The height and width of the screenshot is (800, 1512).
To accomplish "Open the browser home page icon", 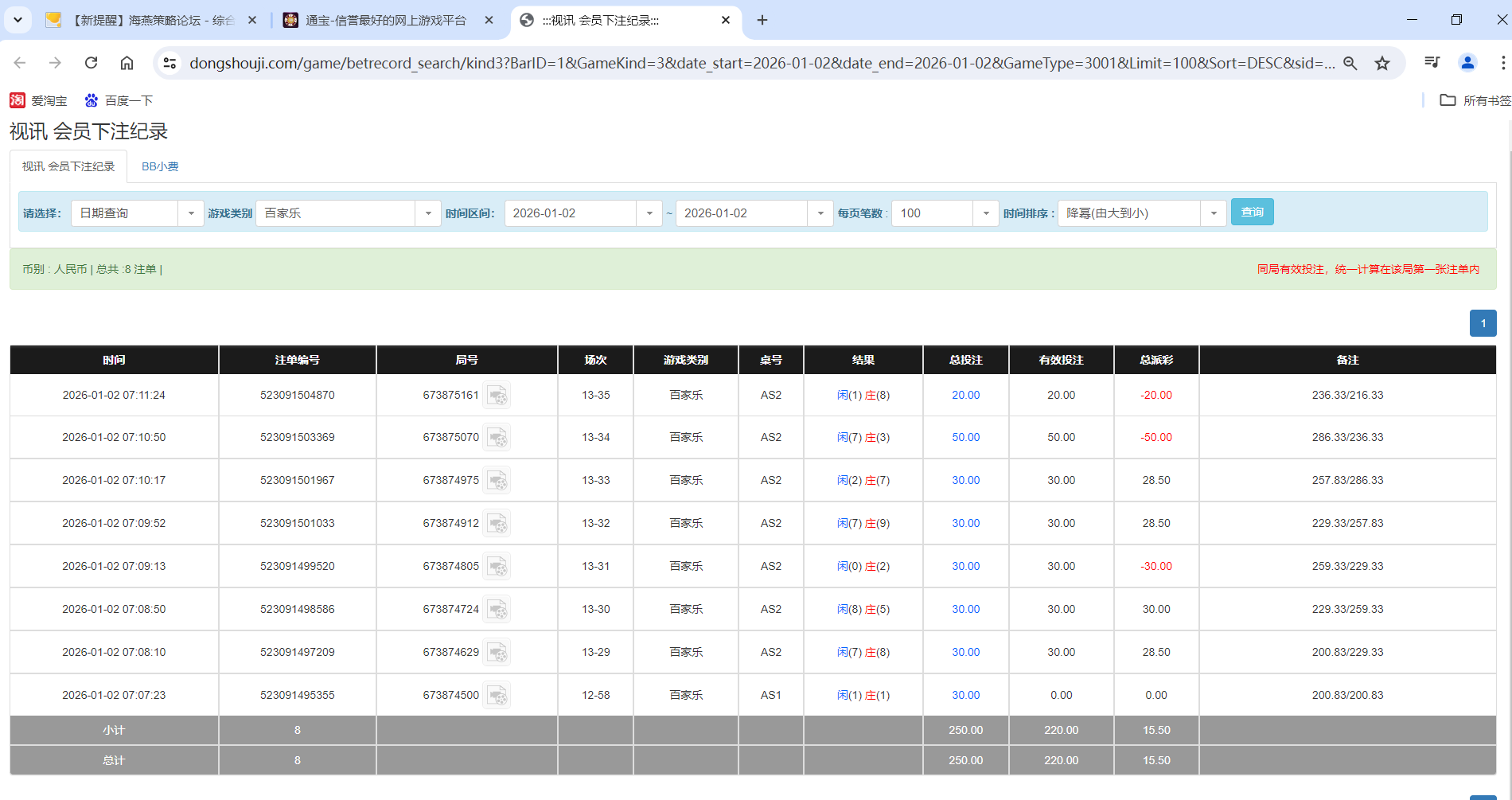I will (x=127, y=63).
